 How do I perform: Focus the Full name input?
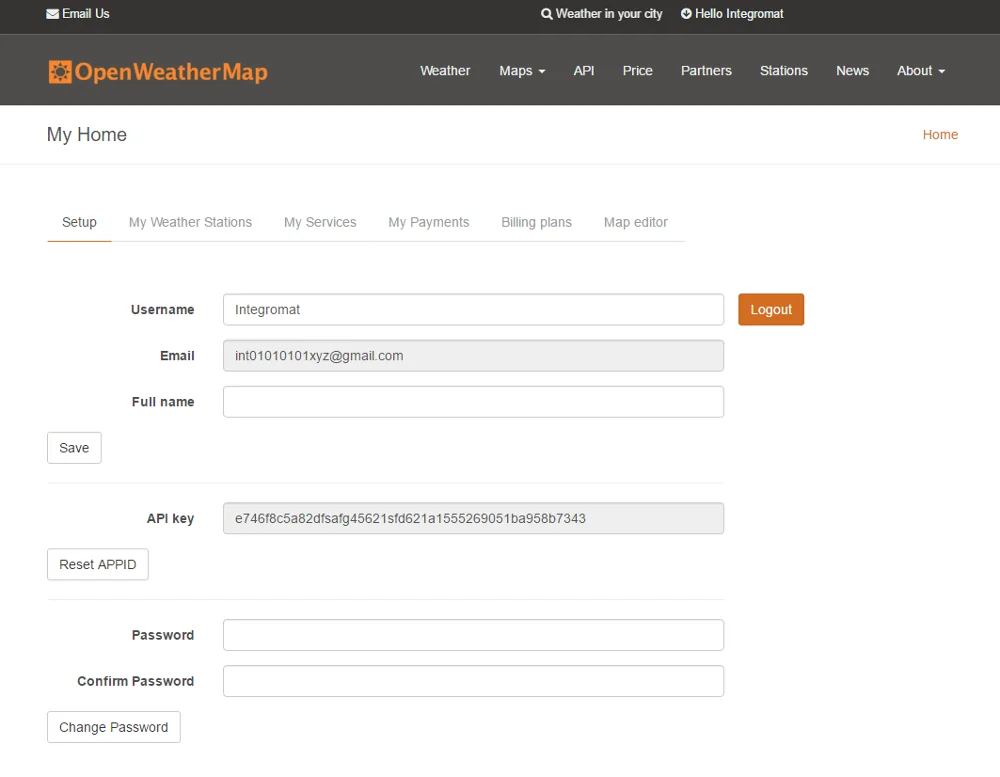[473, 402]
